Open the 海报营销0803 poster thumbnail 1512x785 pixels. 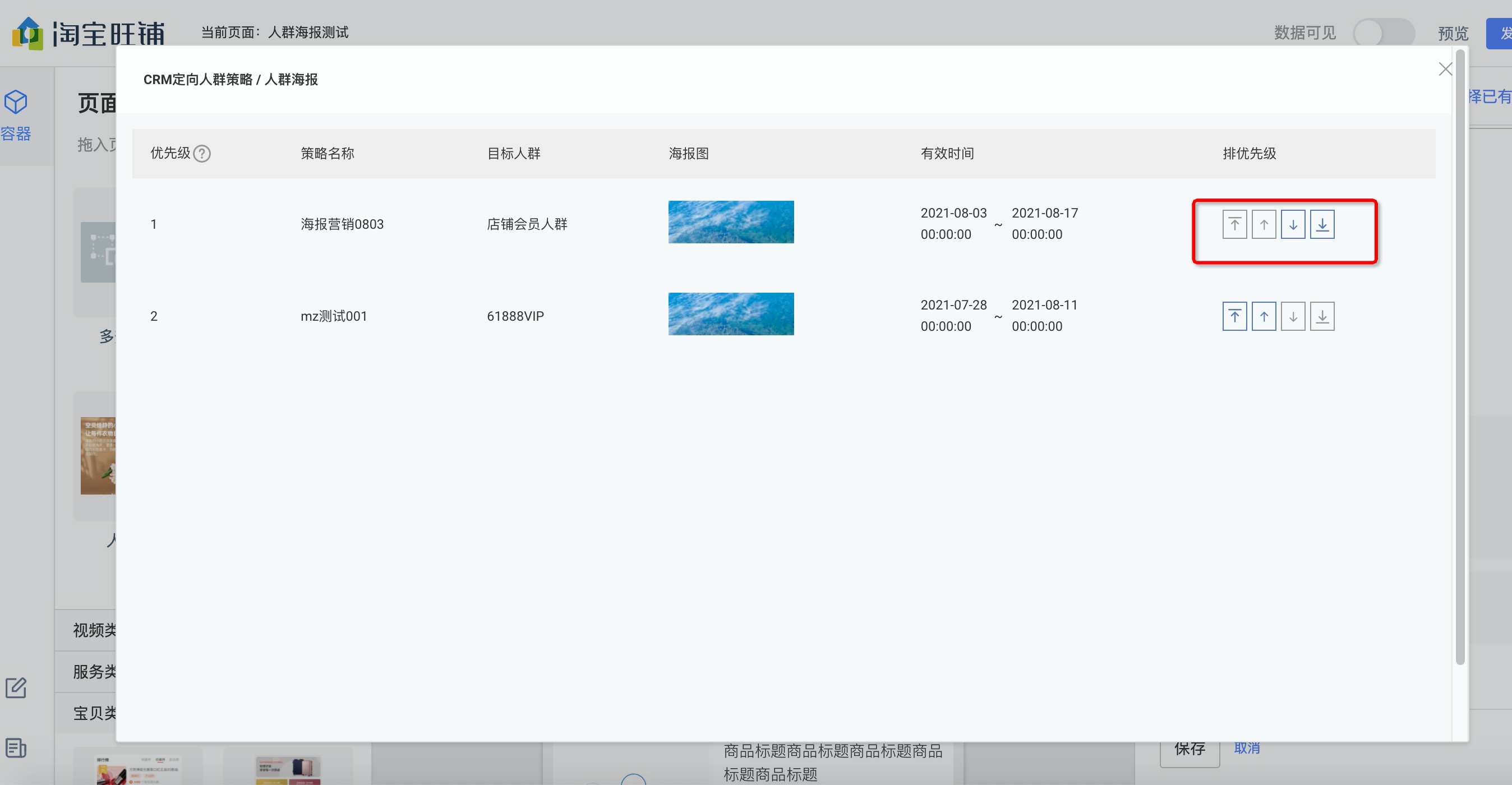731,222
